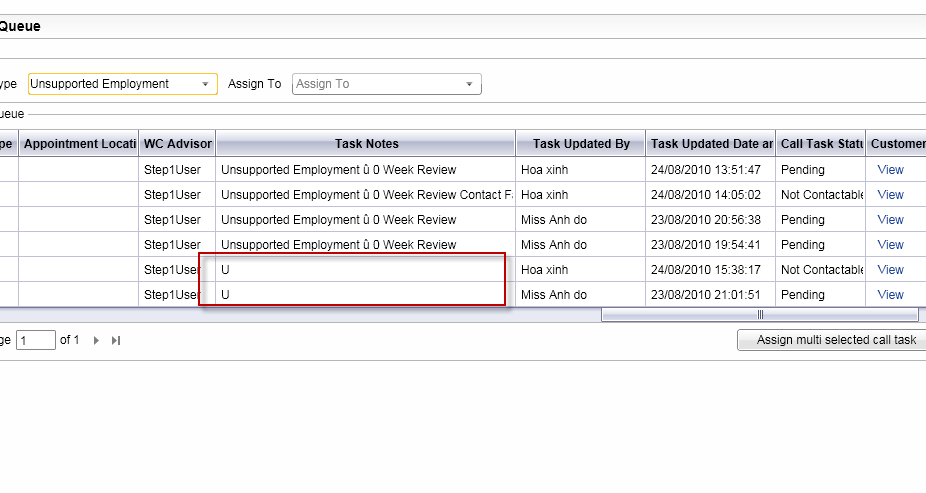Sort by Task Updated By column
Viewport: 926px width, 493px height.
(581, 144)
